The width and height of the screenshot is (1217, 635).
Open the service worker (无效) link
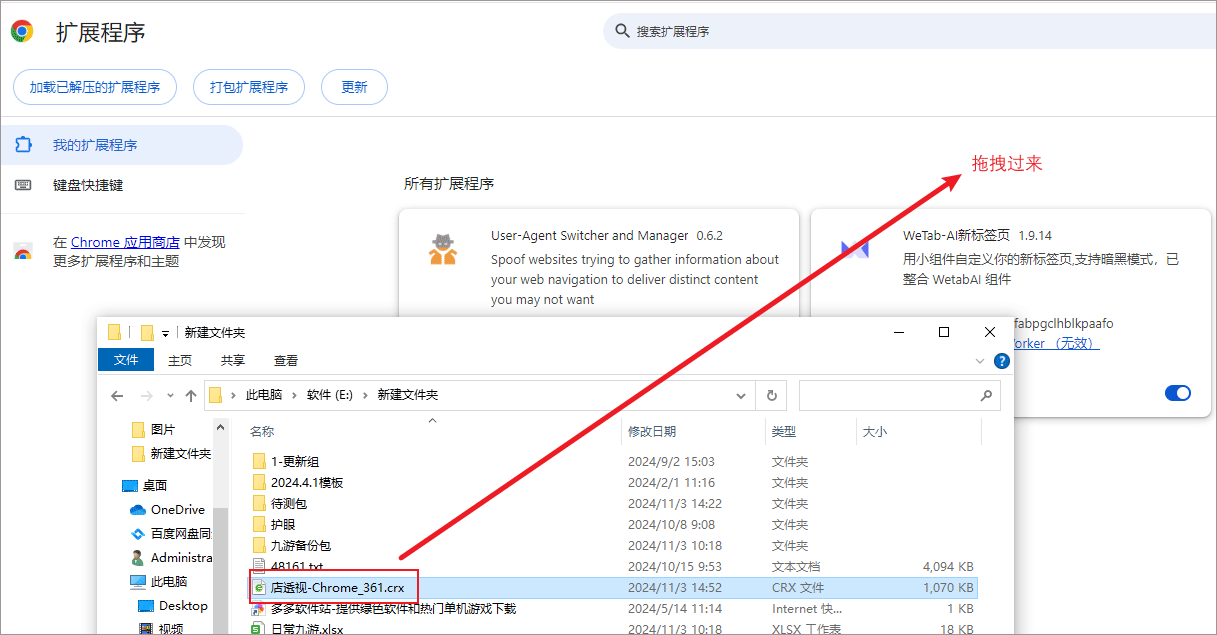point(1056,343)
